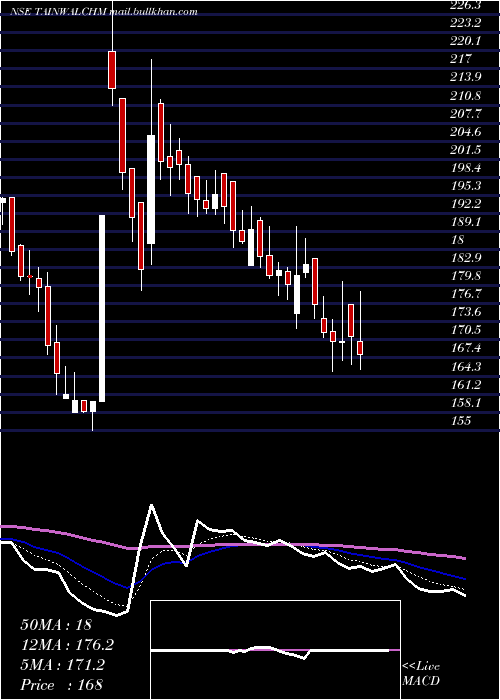Click the highest red candlestick near 217
Image resolution: width=500 pixels, height=700 pixels.
pyautogui.click(x=112, y=70)
